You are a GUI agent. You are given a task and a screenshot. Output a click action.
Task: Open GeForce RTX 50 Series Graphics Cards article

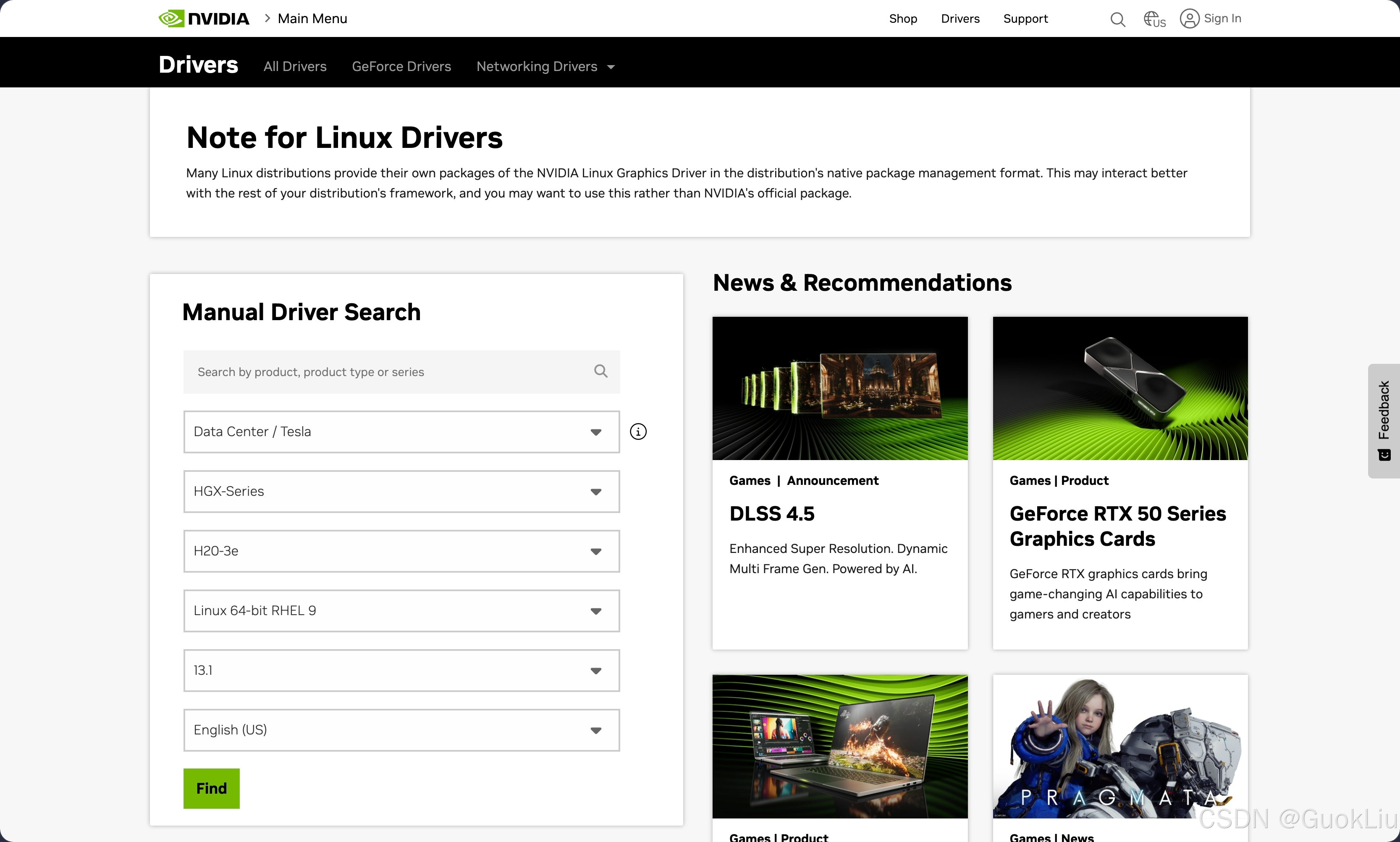pyautogui.click(x=1118, y=526)
